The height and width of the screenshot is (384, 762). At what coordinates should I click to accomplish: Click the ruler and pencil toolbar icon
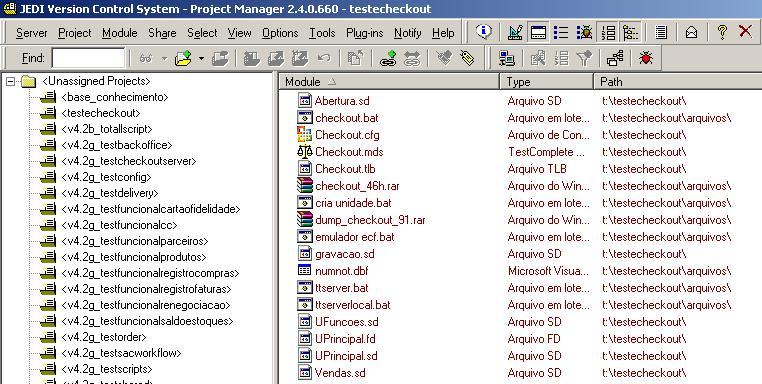(515, 33)
